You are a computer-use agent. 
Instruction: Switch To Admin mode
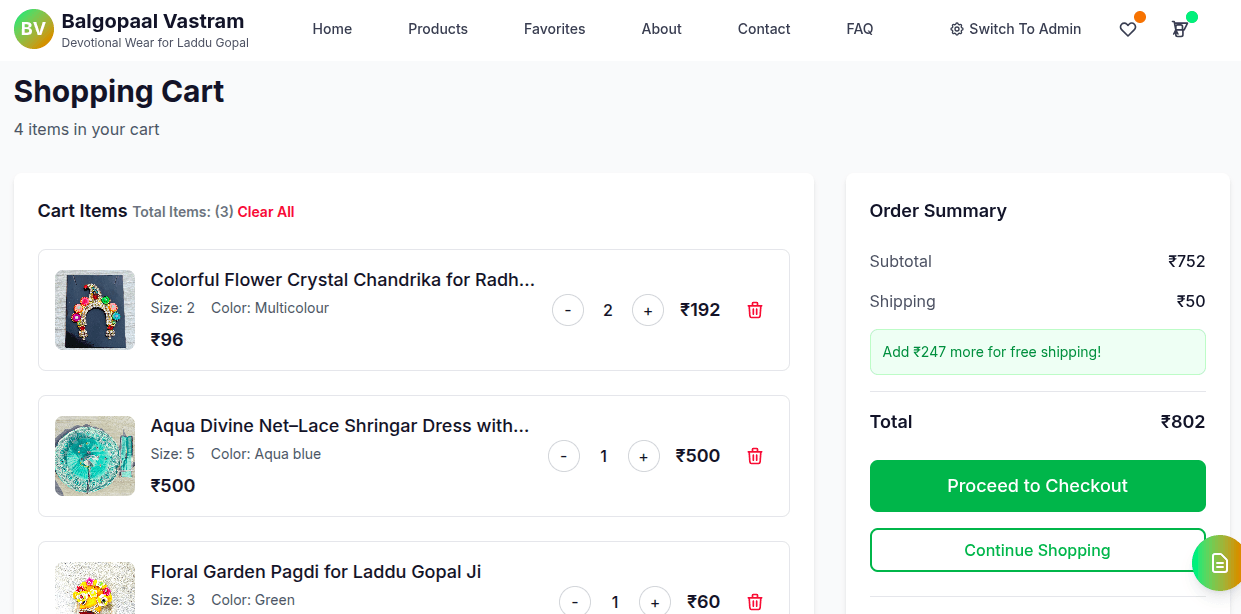[1015, 29]
